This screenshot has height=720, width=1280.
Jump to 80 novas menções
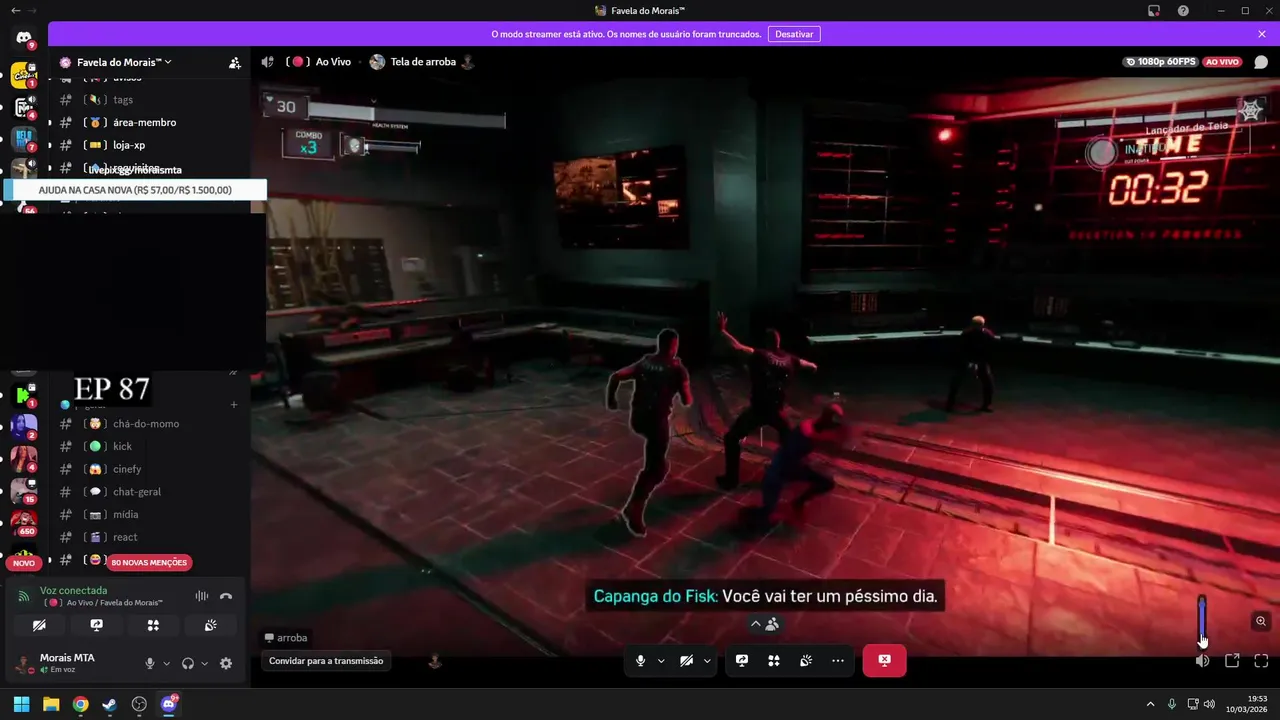(x=149, y=562)
